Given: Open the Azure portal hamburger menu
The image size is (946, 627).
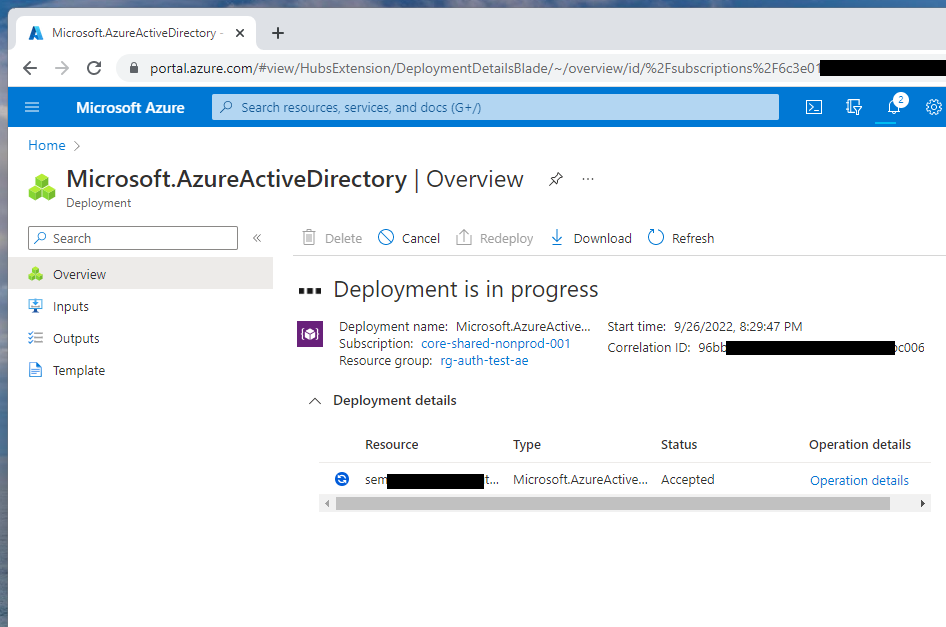Looking at the screenshot, I should point(32,107).
